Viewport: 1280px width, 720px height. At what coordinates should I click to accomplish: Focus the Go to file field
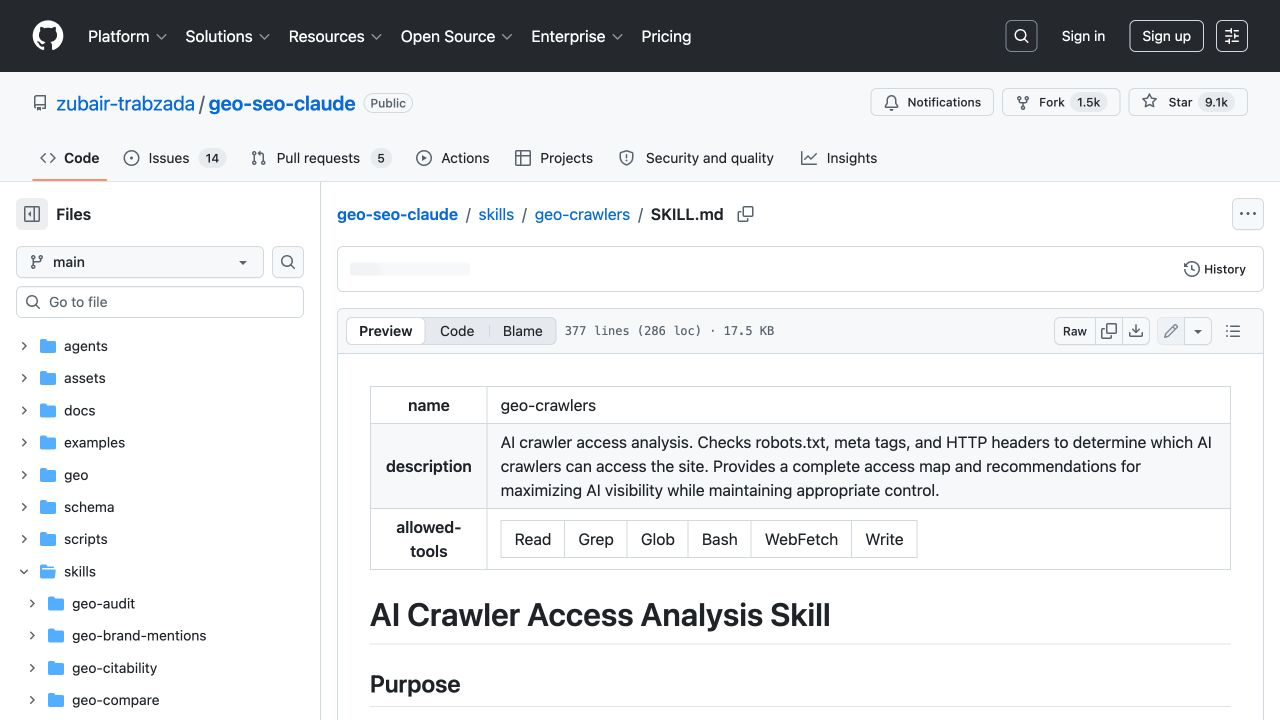160,302
